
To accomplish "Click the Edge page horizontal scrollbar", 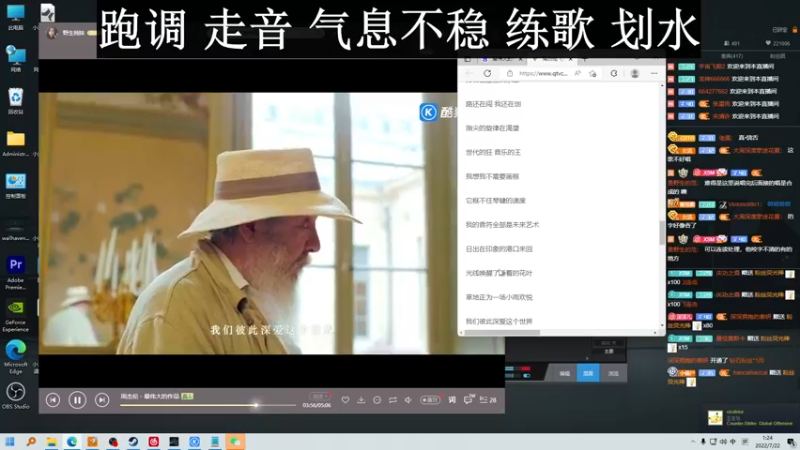I will [x=502, y=333].
